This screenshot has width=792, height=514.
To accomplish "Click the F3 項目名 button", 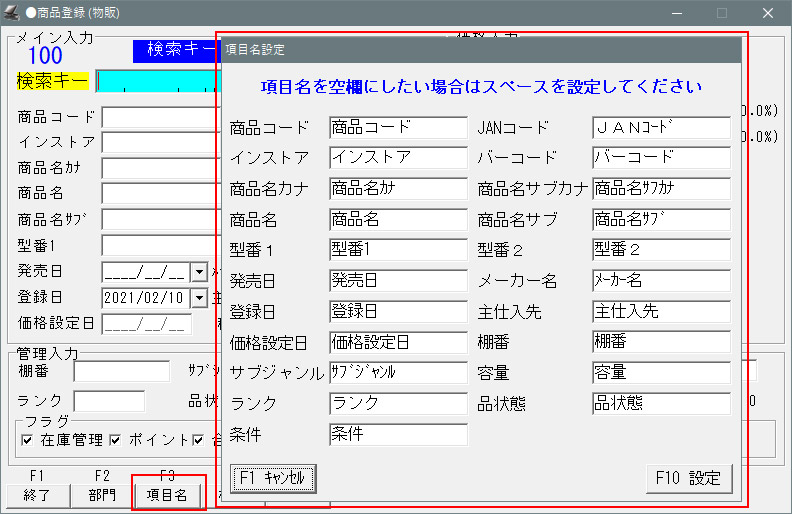I will (167, 495).
